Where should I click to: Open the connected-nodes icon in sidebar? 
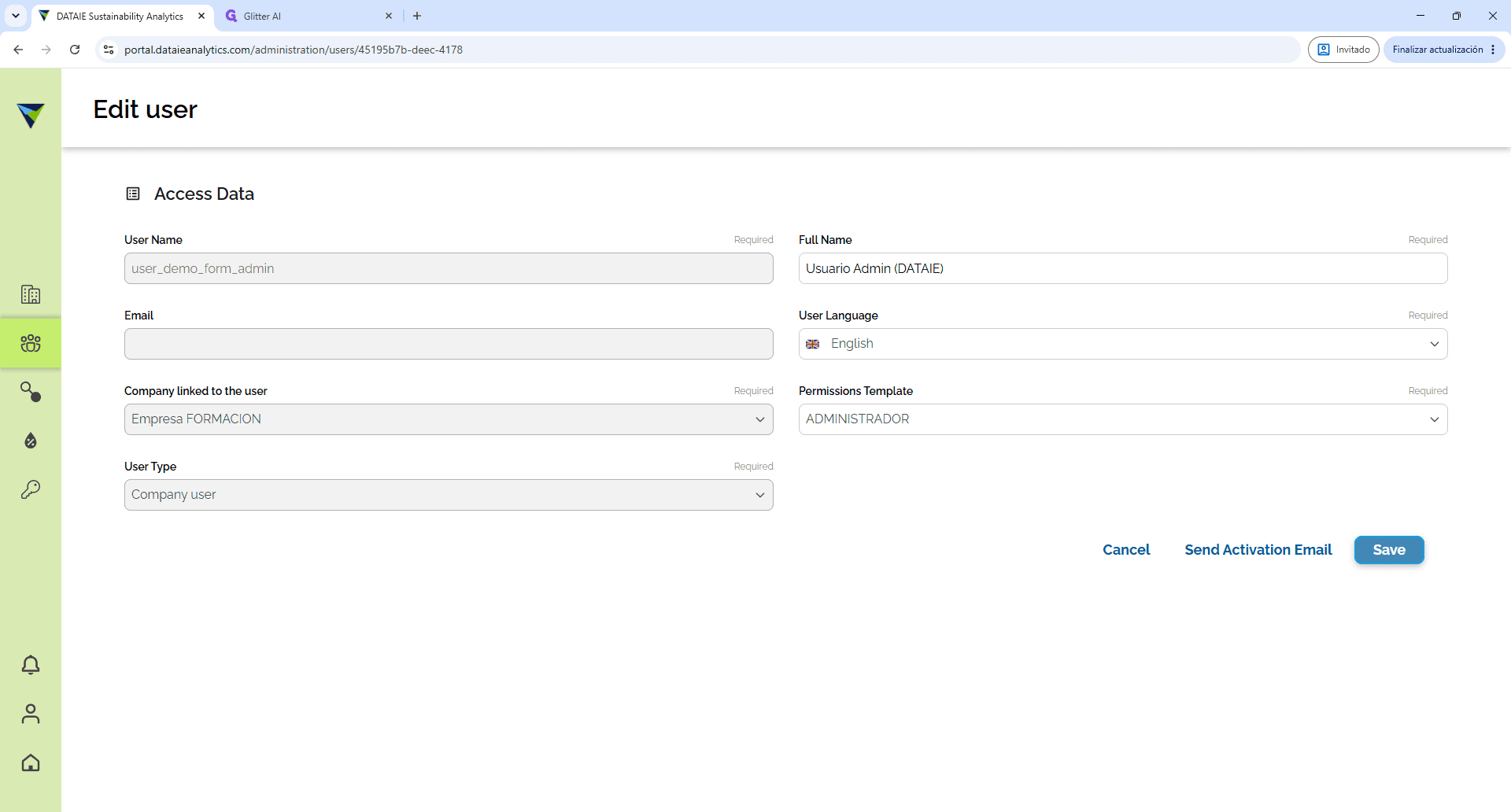31,392
